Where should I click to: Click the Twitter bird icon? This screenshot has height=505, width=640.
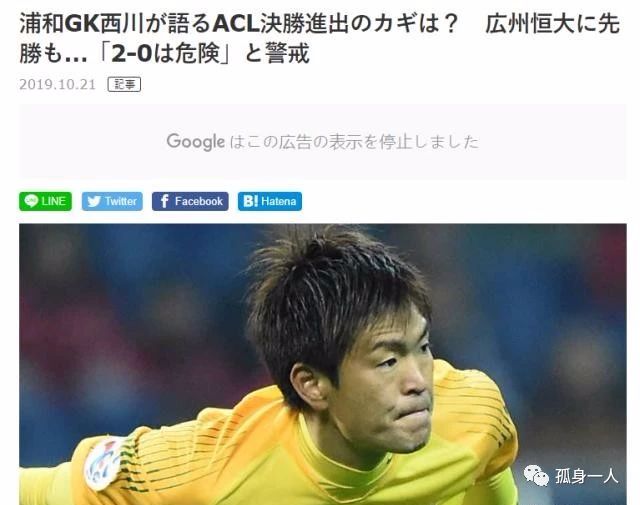tap(94, 201)
